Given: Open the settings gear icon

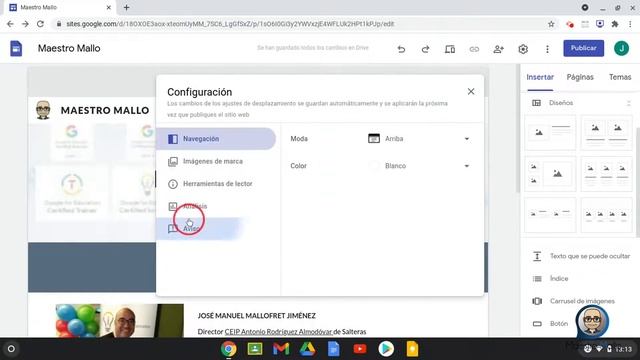Looking at the screenshot, I should [523, 49].
